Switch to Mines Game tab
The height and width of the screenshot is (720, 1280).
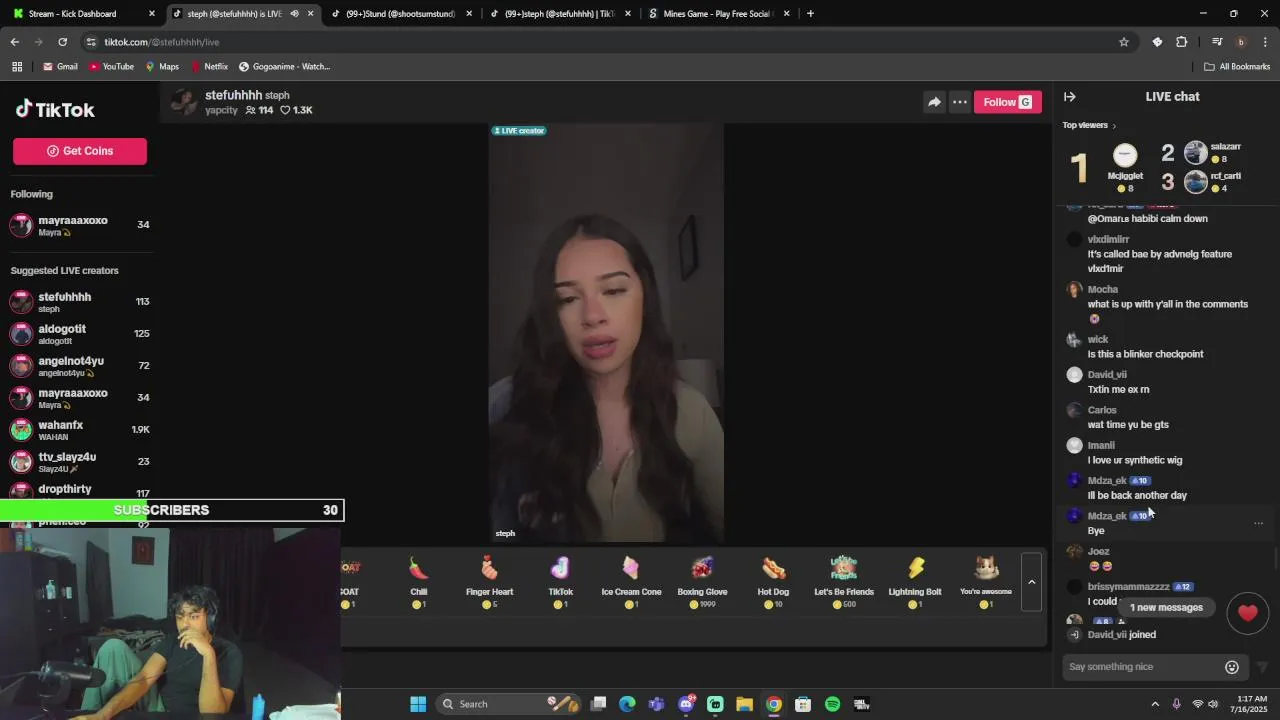pos(718,14)
